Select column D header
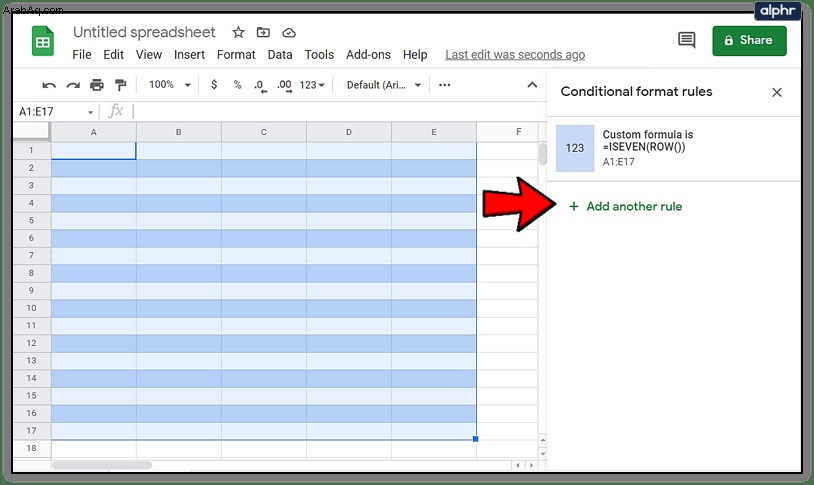The image size is (814, 485). click(349, 132)
